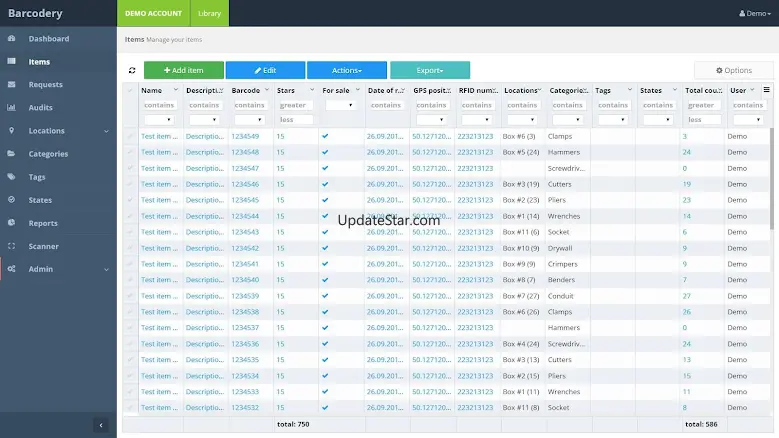Open Audits via its chart icon
This screenshot has height=438, width=779.
tap(11, 107)
